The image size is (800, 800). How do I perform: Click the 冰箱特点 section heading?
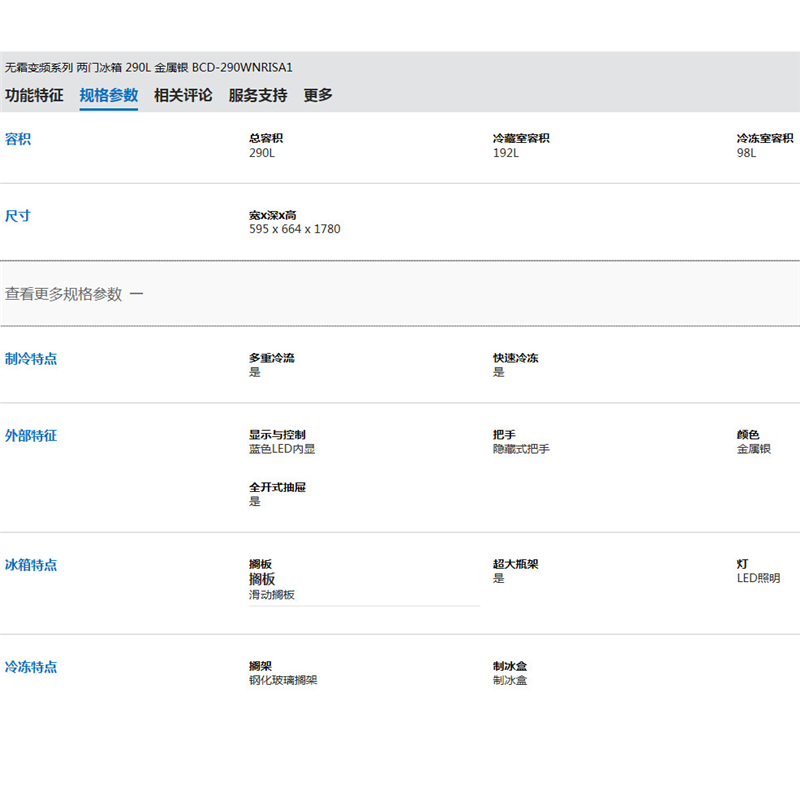click(31, 565)
